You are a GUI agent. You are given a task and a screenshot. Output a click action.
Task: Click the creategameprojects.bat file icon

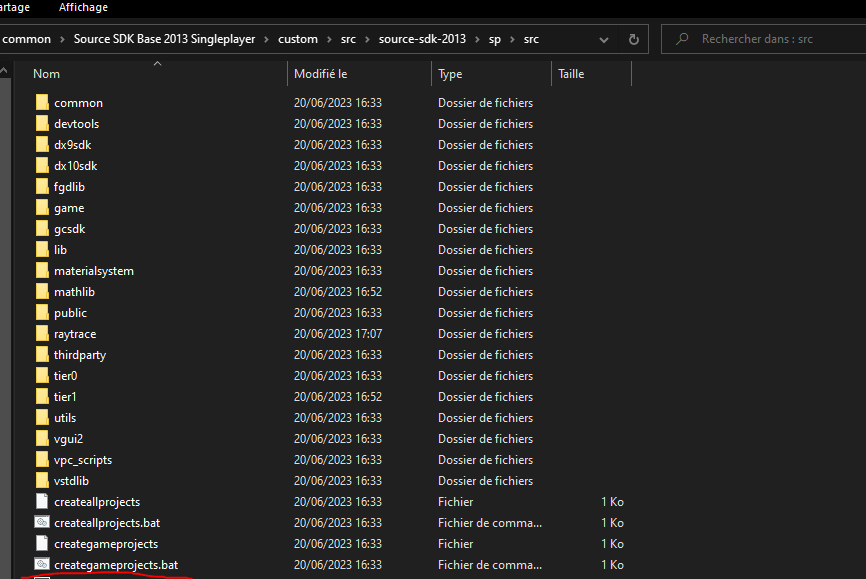click(42, 565)
